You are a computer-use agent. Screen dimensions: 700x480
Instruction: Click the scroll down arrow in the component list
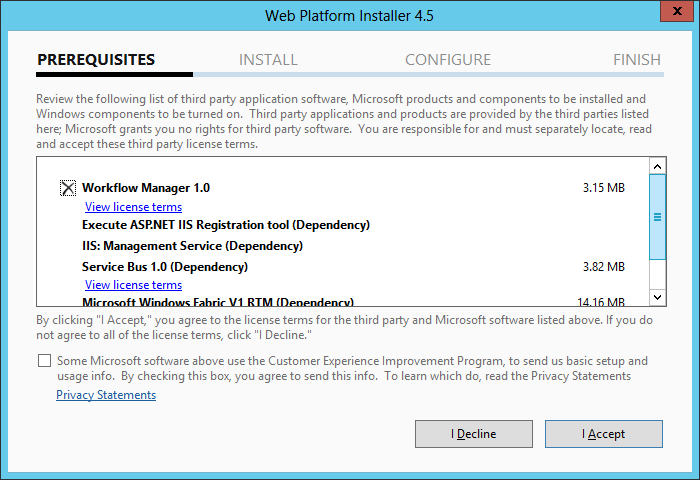point(657,297)
